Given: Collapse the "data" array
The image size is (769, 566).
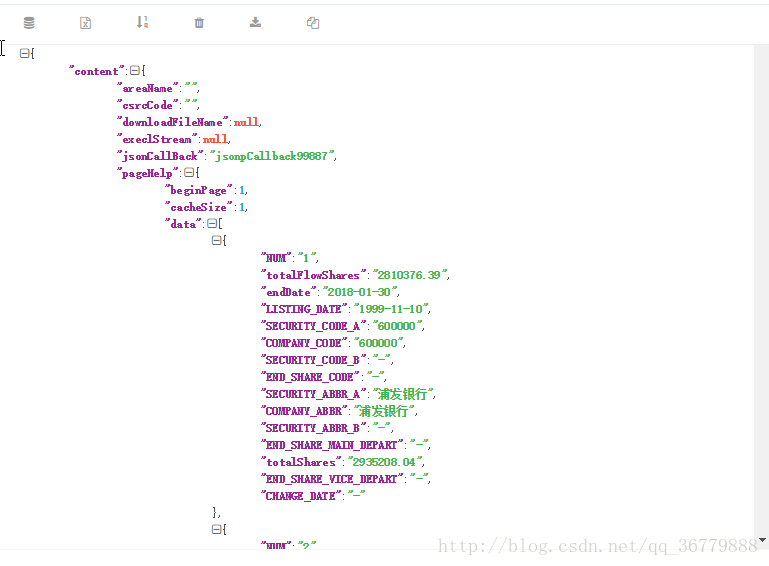Looking at the screenshot, I should (x=211, y=224).
